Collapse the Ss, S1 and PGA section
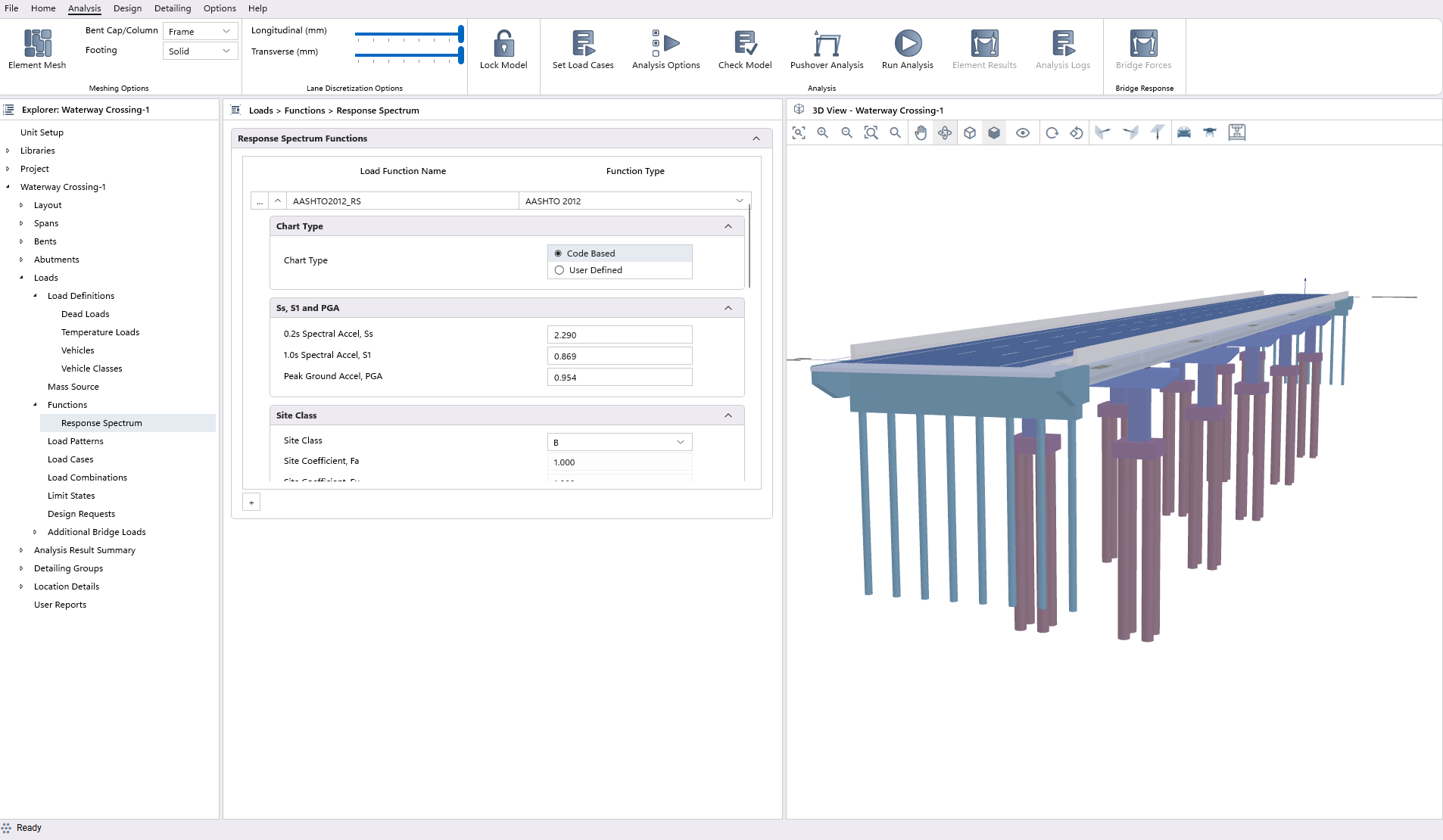1443x840 pixels. [728, 308]
